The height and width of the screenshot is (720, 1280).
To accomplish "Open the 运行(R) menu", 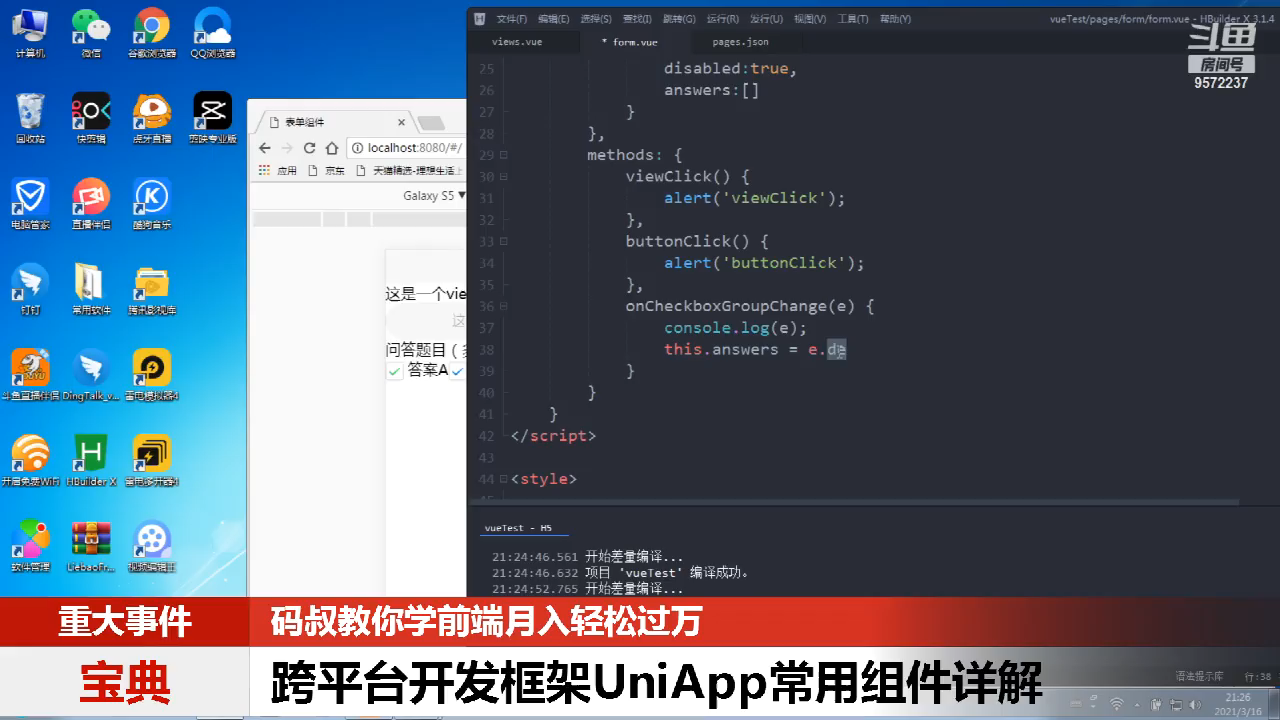I will click(722, 19).
